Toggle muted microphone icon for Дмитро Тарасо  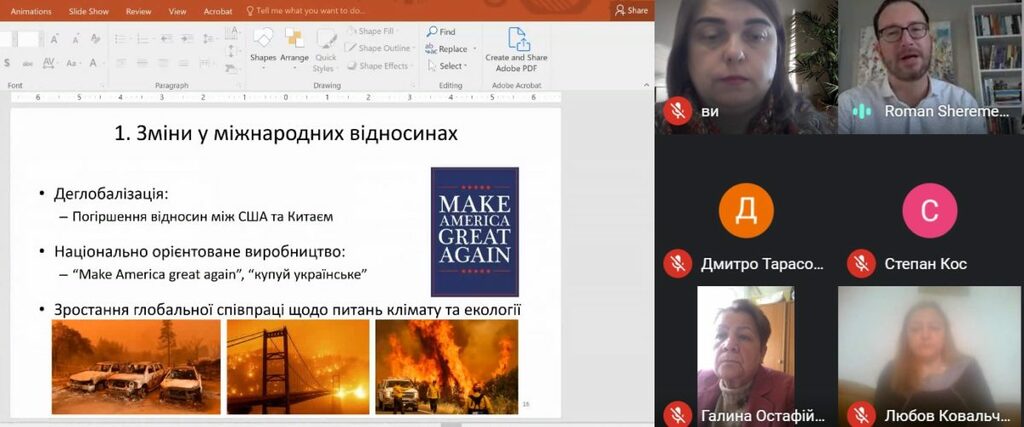(679, 263)
